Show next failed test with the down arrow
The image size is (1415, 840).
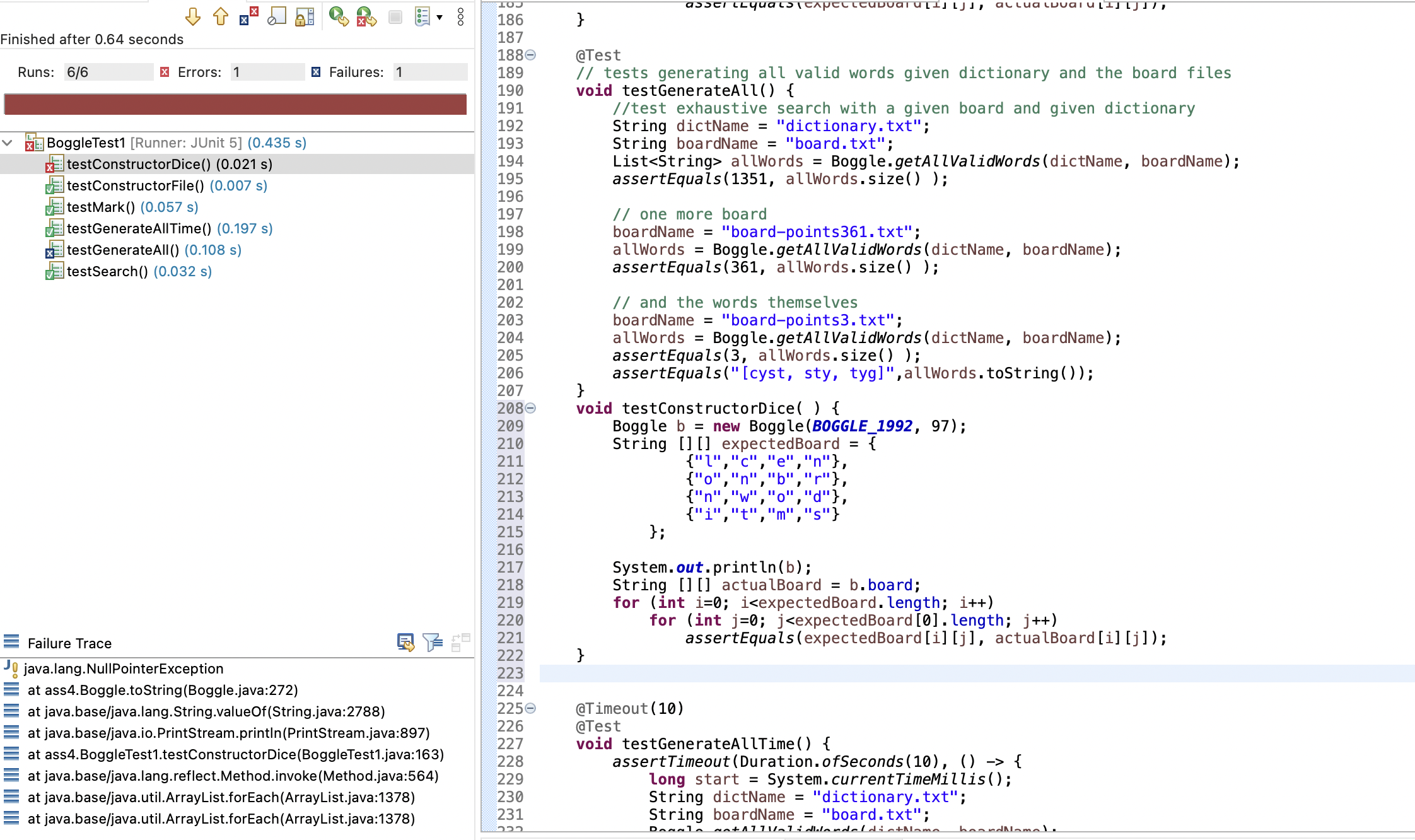193,17
